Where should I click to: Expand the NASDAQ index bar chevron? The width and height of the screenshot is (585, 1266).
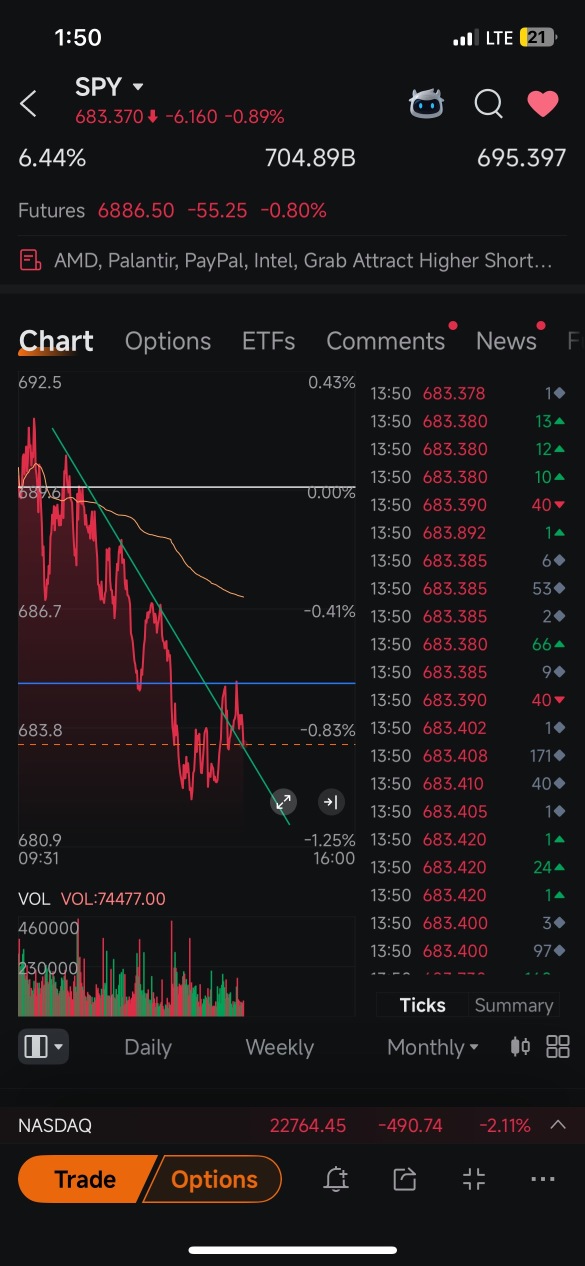pos(557,1125)
